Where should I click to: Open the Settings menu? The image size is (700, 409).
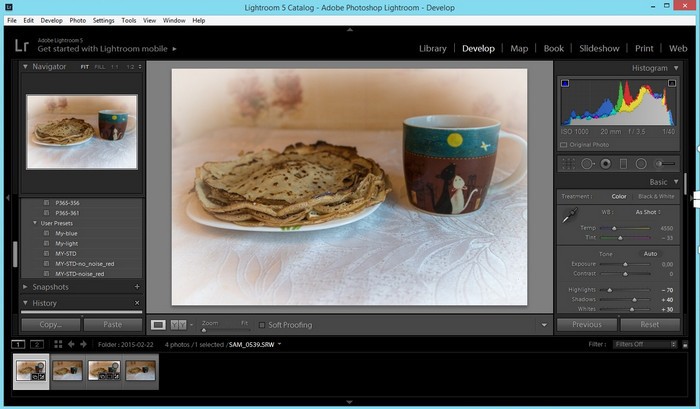[104, 21]
